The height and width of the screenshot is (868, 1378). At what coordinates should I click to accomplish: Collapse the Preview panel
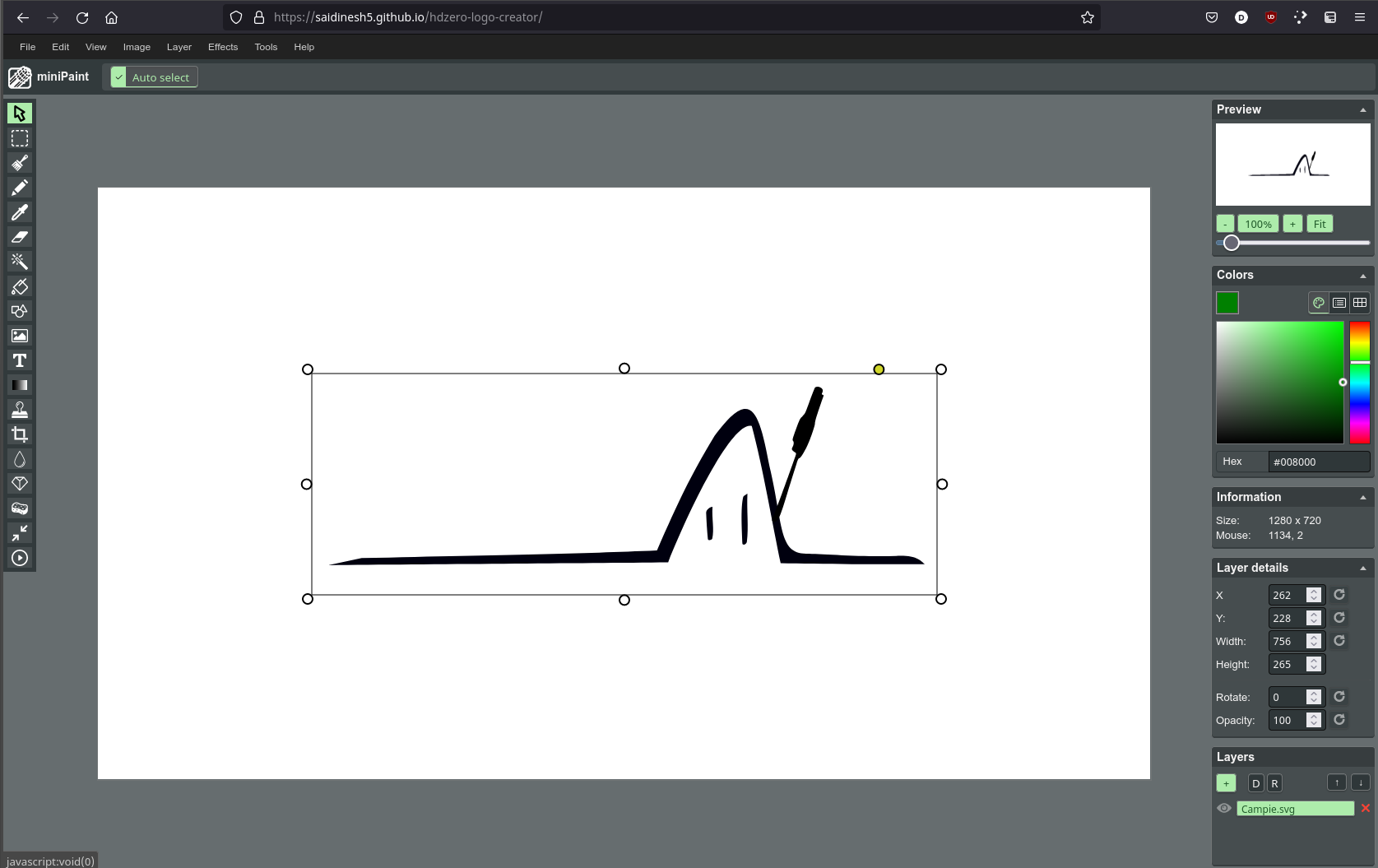[1362, 110]
